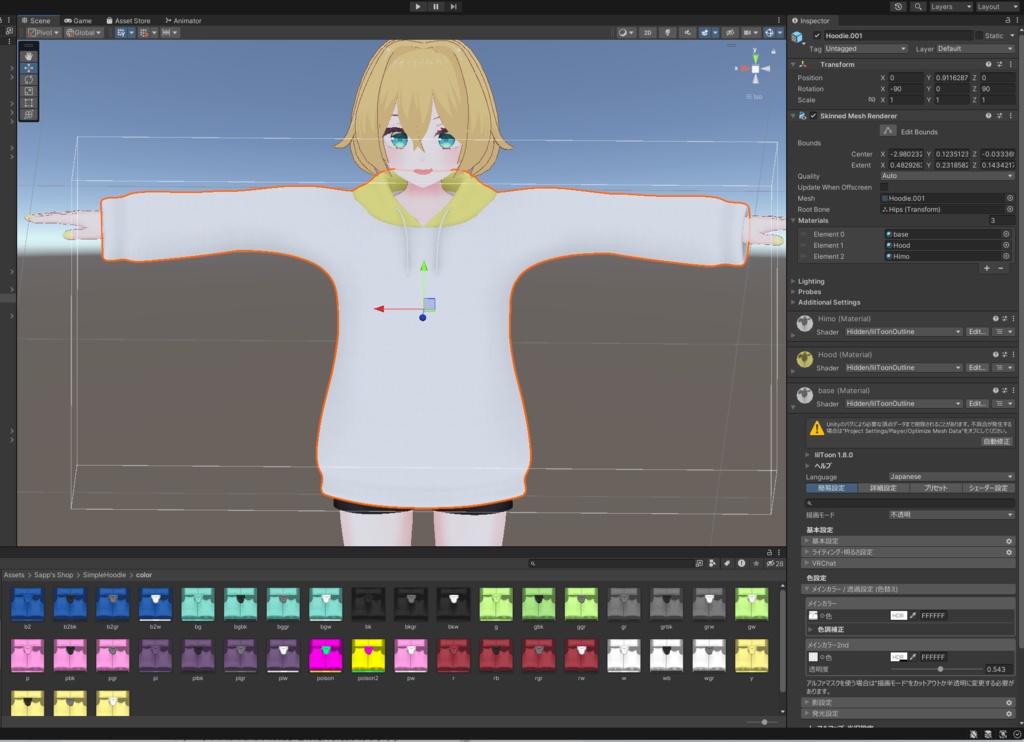1024x742 pixels.
Task: Enable Update When Offscreen checkbox
Action: tap(884, 187)
